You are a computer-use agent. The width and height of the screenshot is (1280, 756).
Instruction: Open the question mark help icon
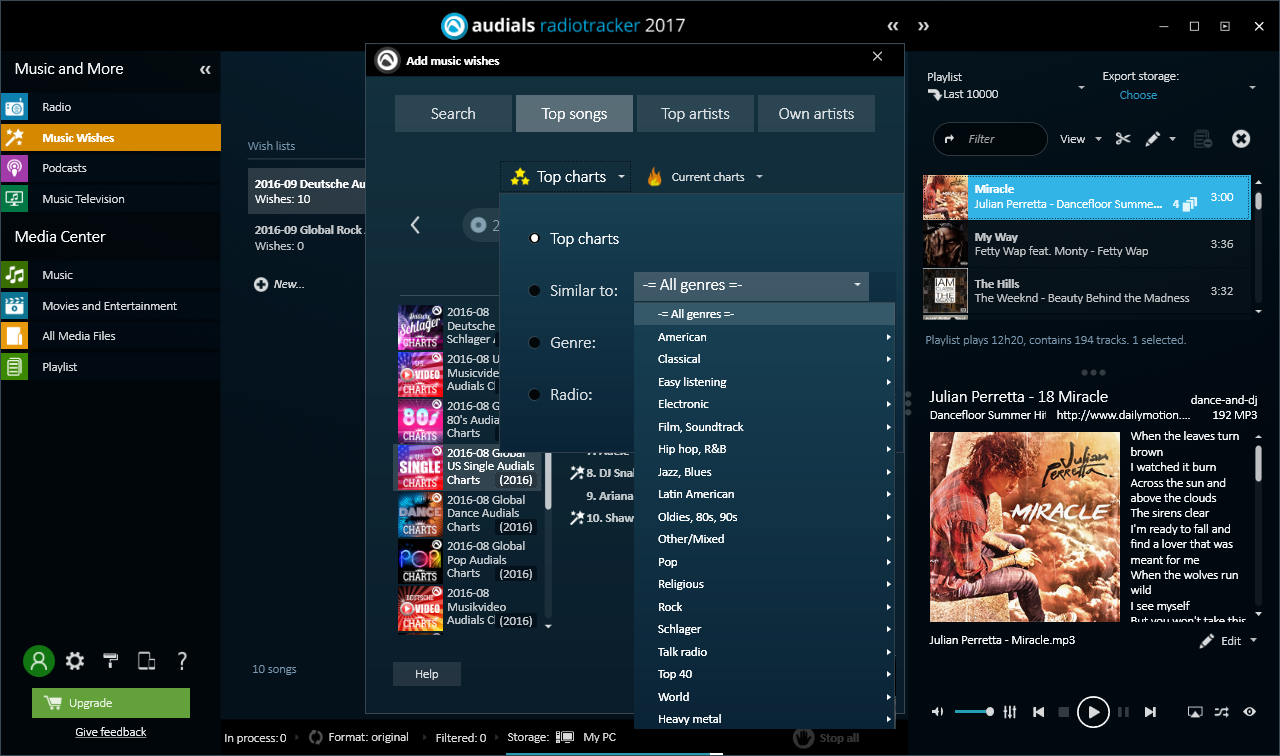pos(182,661)
